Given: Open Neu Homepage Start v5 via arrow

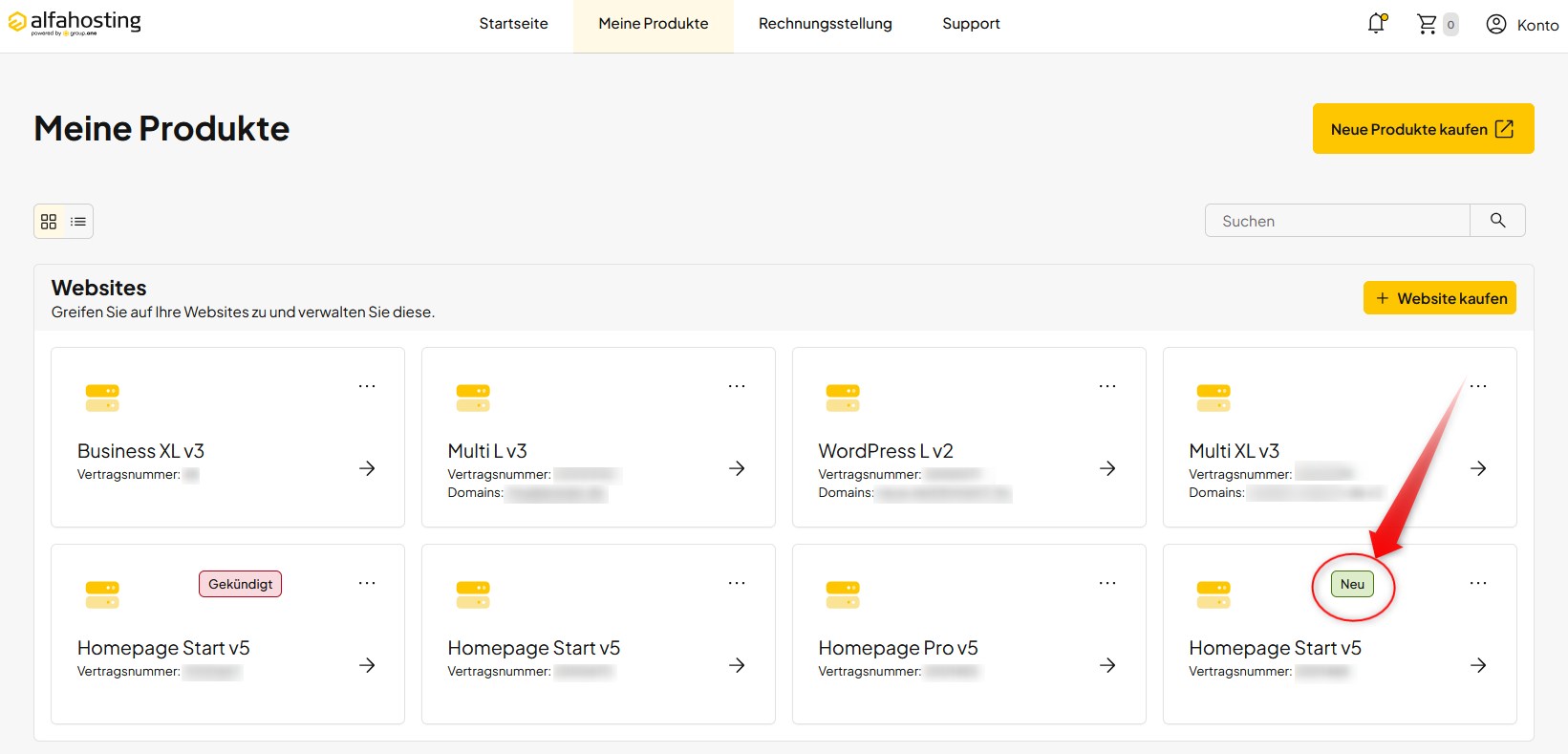Looking at the screenshot, I should pos(1478,665).
